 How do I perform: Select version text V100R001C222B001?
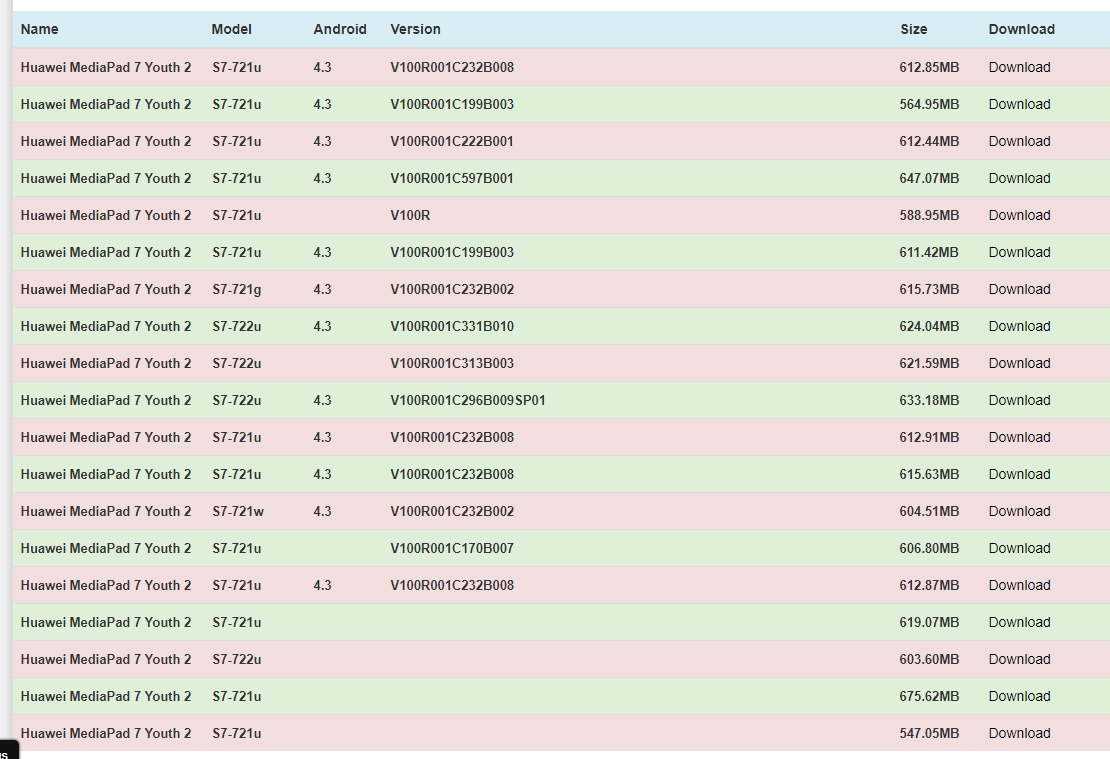click(x=452, y=141)
